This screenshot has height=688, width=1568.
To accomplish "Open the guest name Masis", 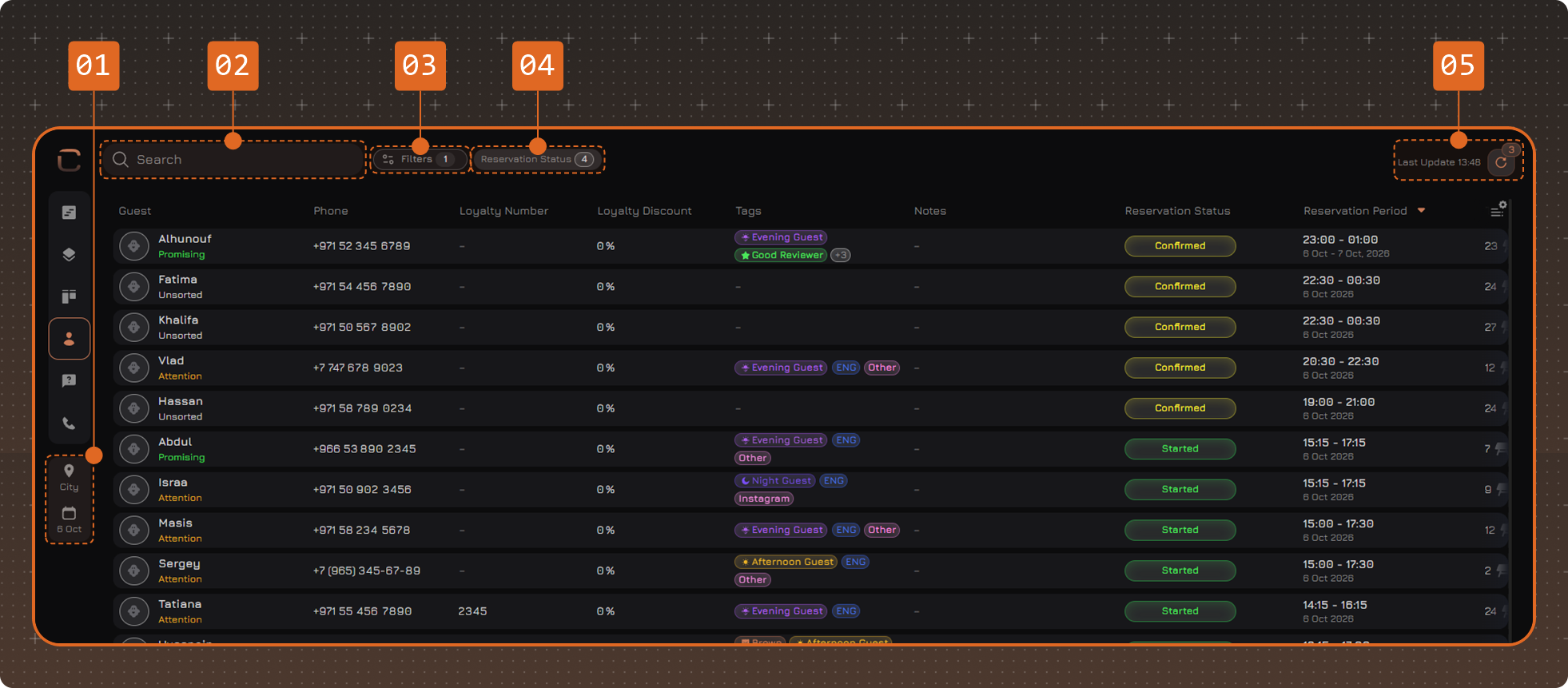I will pyautogui.click(x=175, y=523).
